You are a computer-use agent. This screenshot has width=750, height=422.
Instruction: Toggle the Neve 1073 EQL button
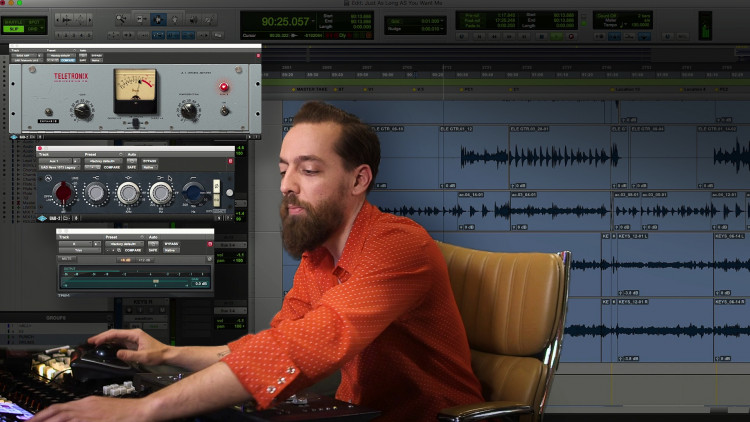click(217, 186)
